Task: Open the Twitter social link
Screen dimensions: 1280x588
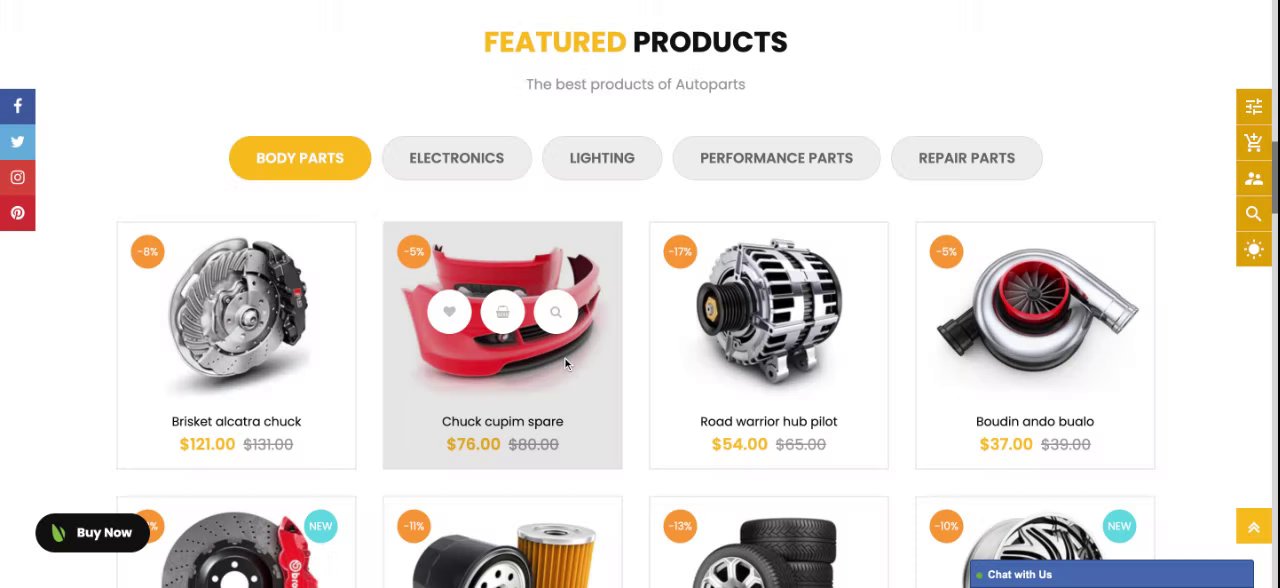Action: [x=17, y=142]
